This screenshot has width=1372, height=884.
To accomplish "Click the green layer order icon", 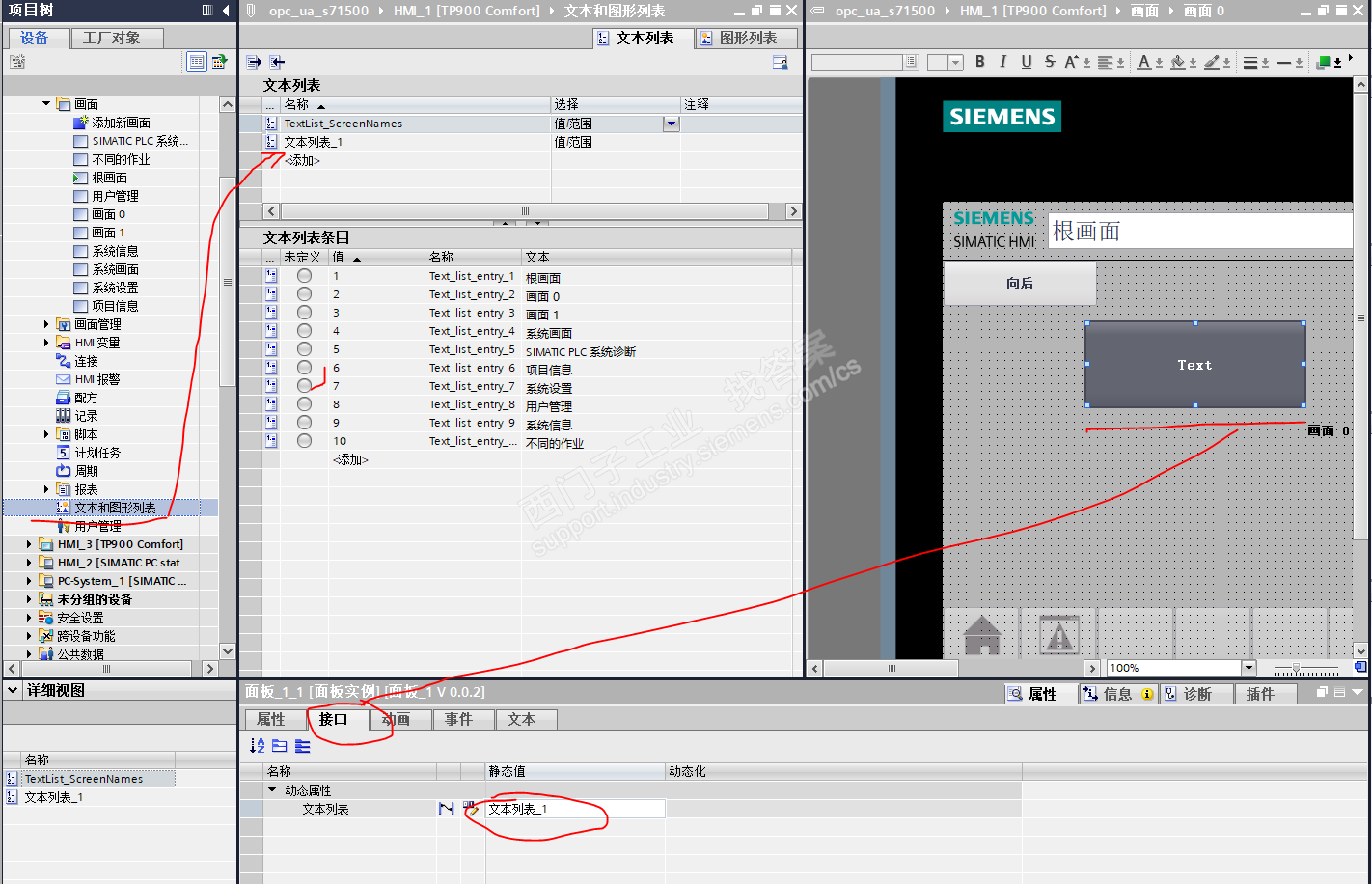I will coord(1325,62).
